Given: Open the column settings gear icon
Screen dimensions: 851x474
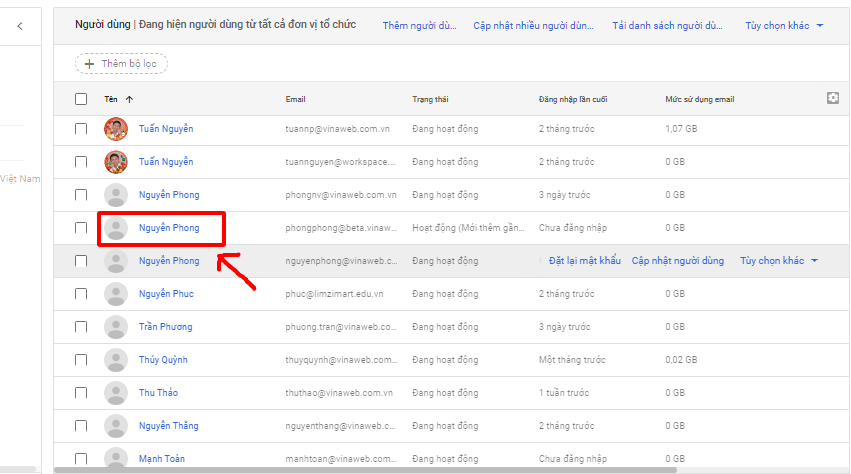Looking at the screenshot, I should click(x=832, y=98).
